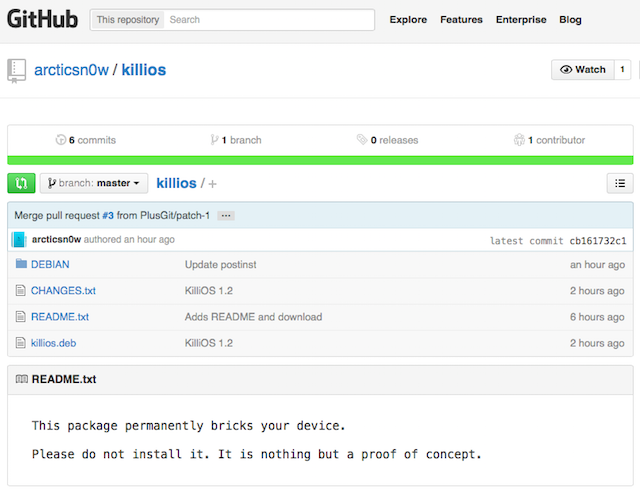The image size is (640, 491).
Task: Open the 6 commits tab
Action: tap(86, 140)
